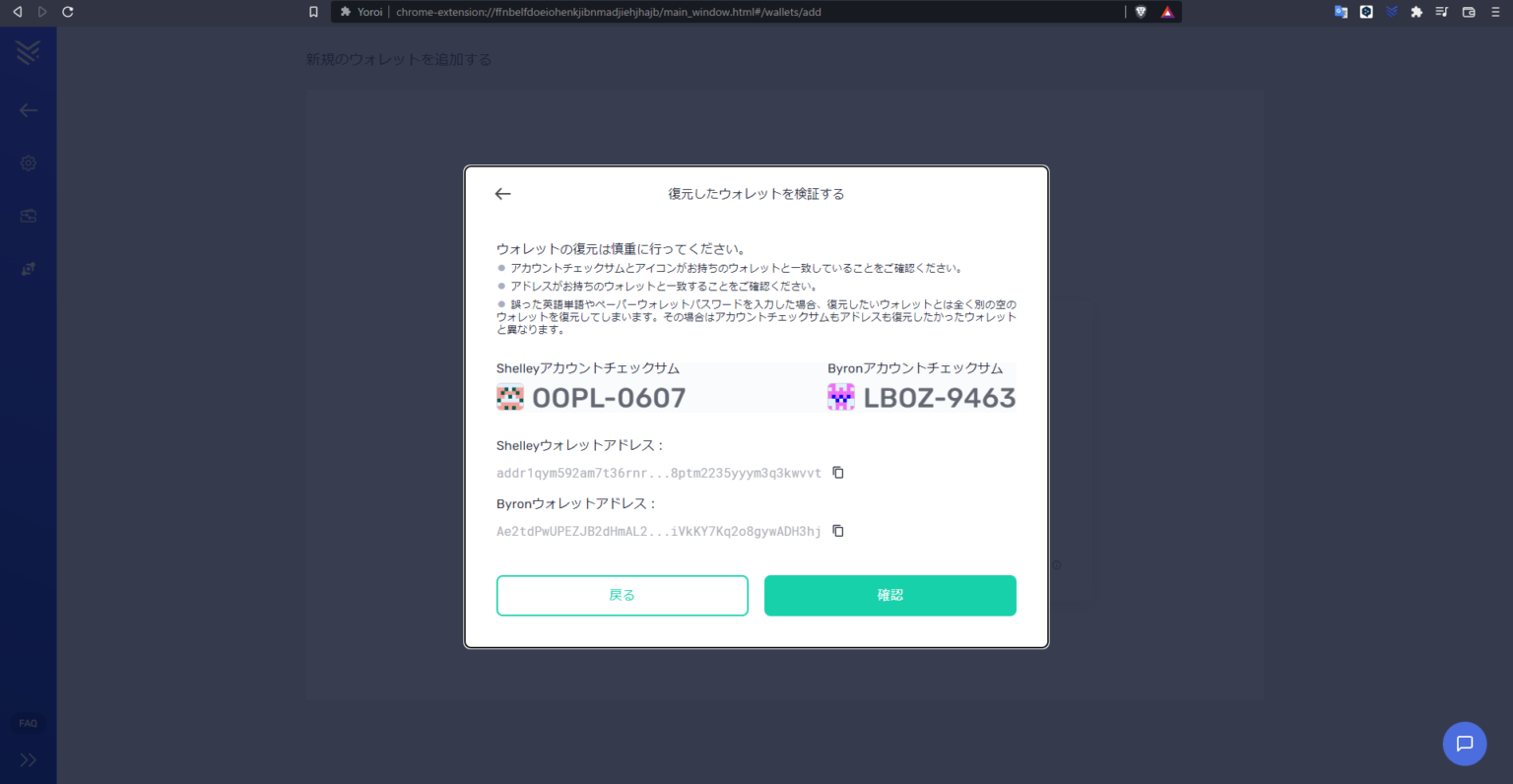Open the FAQ item at sidebar bottom

(x=28, y=722)
